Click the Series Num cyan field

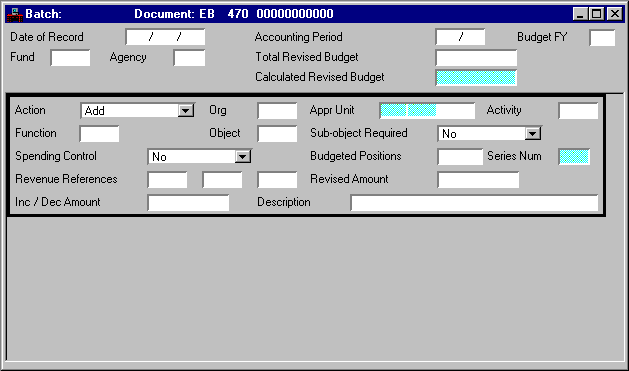click(574, 156)
